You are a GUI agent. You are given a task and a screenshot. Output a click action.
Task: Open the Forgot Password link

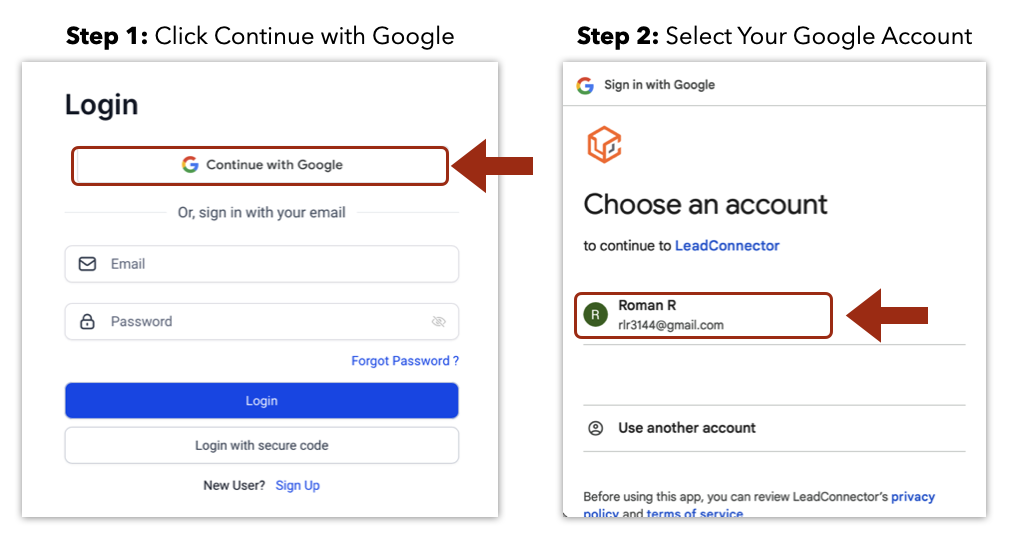[x=405, y=361]
